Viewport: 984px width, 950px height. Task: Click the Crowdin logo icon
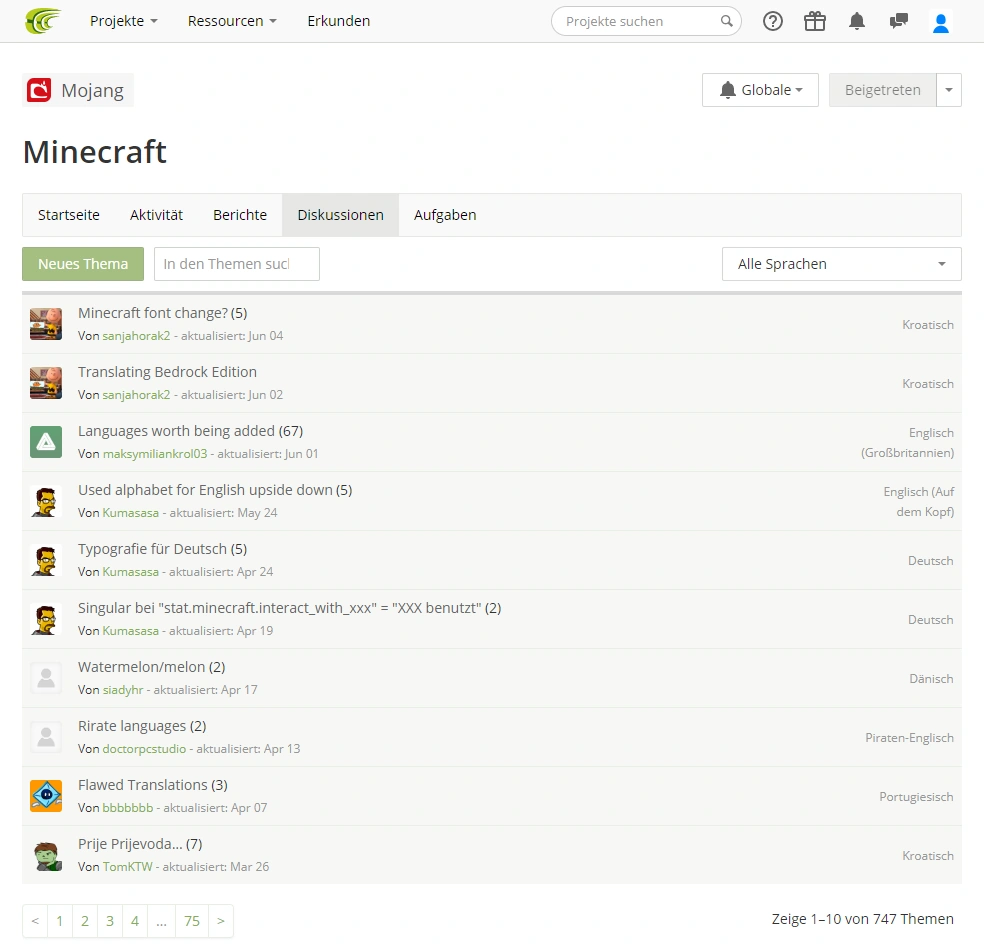click(43, 21)
